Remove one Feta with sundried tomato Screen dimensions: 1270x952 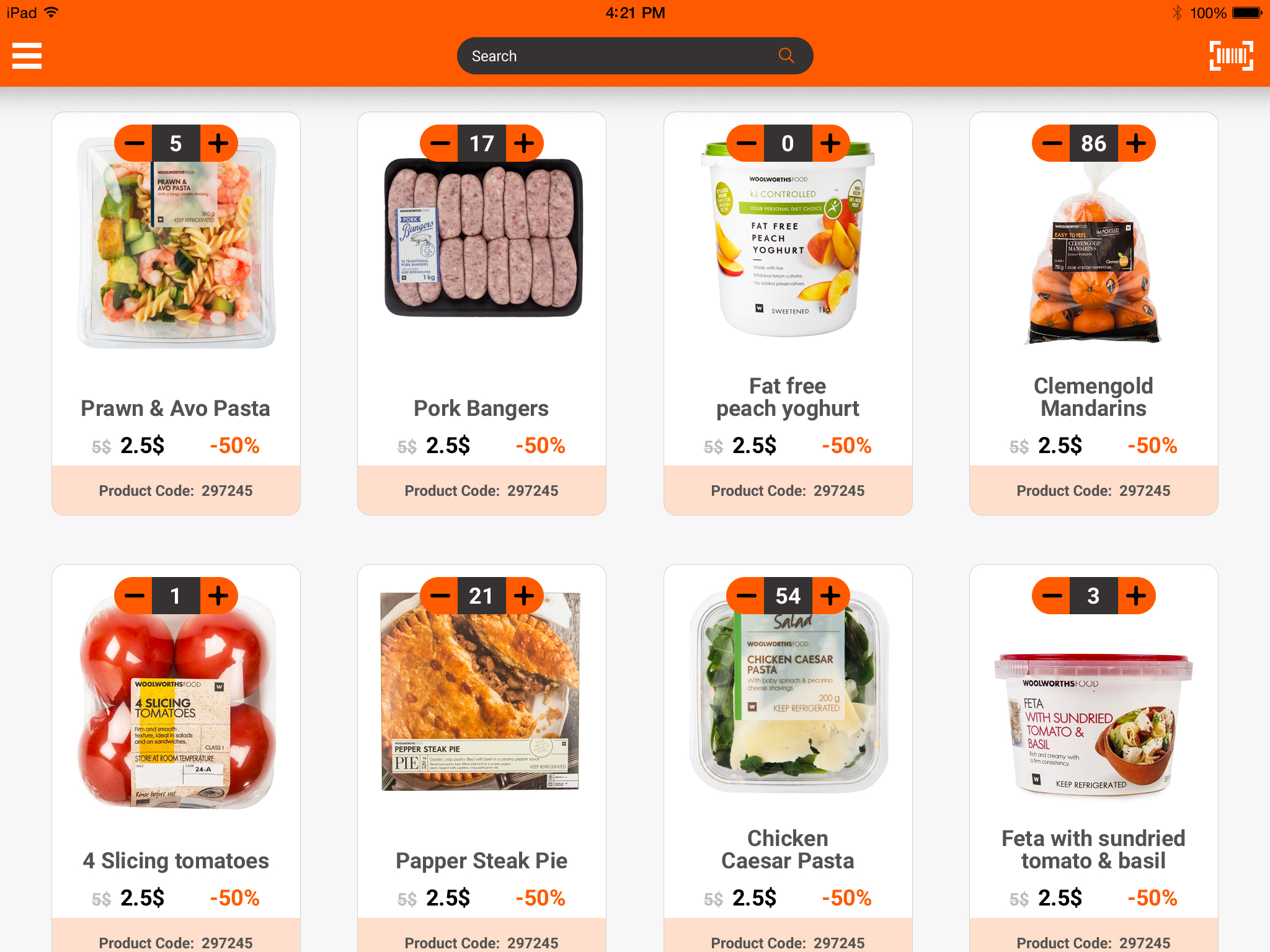1052,596
